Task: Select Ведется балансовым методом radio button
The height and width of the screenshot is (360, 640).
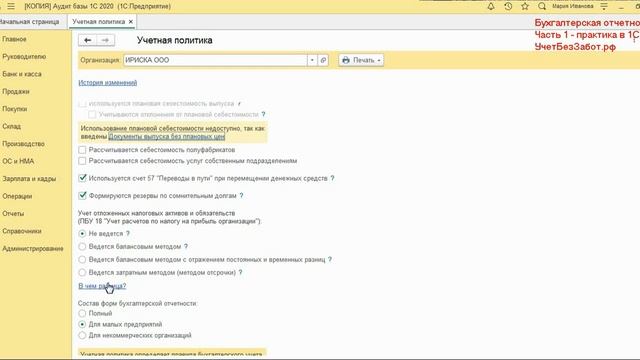Action: click(82, 247)
